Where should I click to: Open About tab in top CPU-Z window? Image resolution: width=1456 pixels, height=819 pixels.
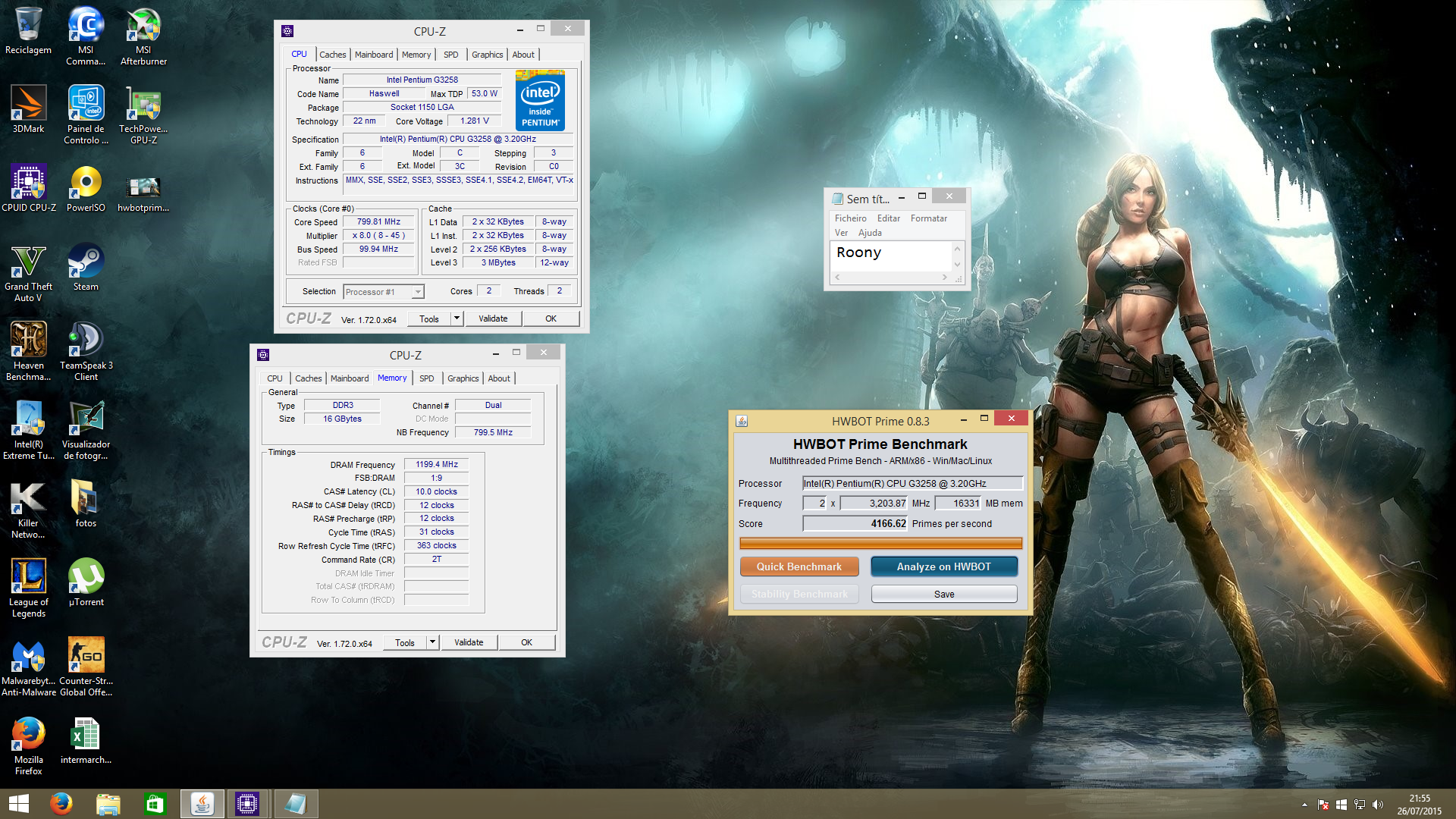[x=523, y=55]
